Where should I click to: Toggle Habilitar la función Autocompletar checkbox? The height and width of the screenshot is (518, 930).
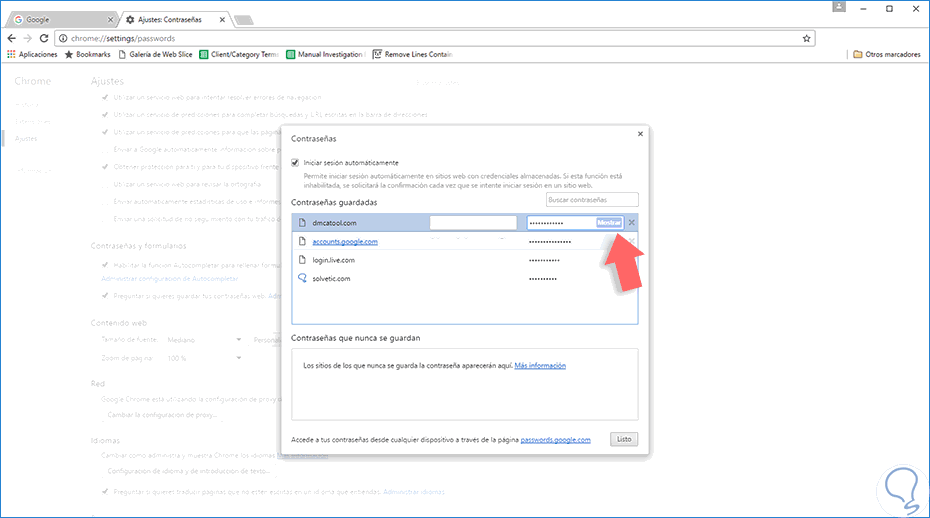click(x=105, y=265)
